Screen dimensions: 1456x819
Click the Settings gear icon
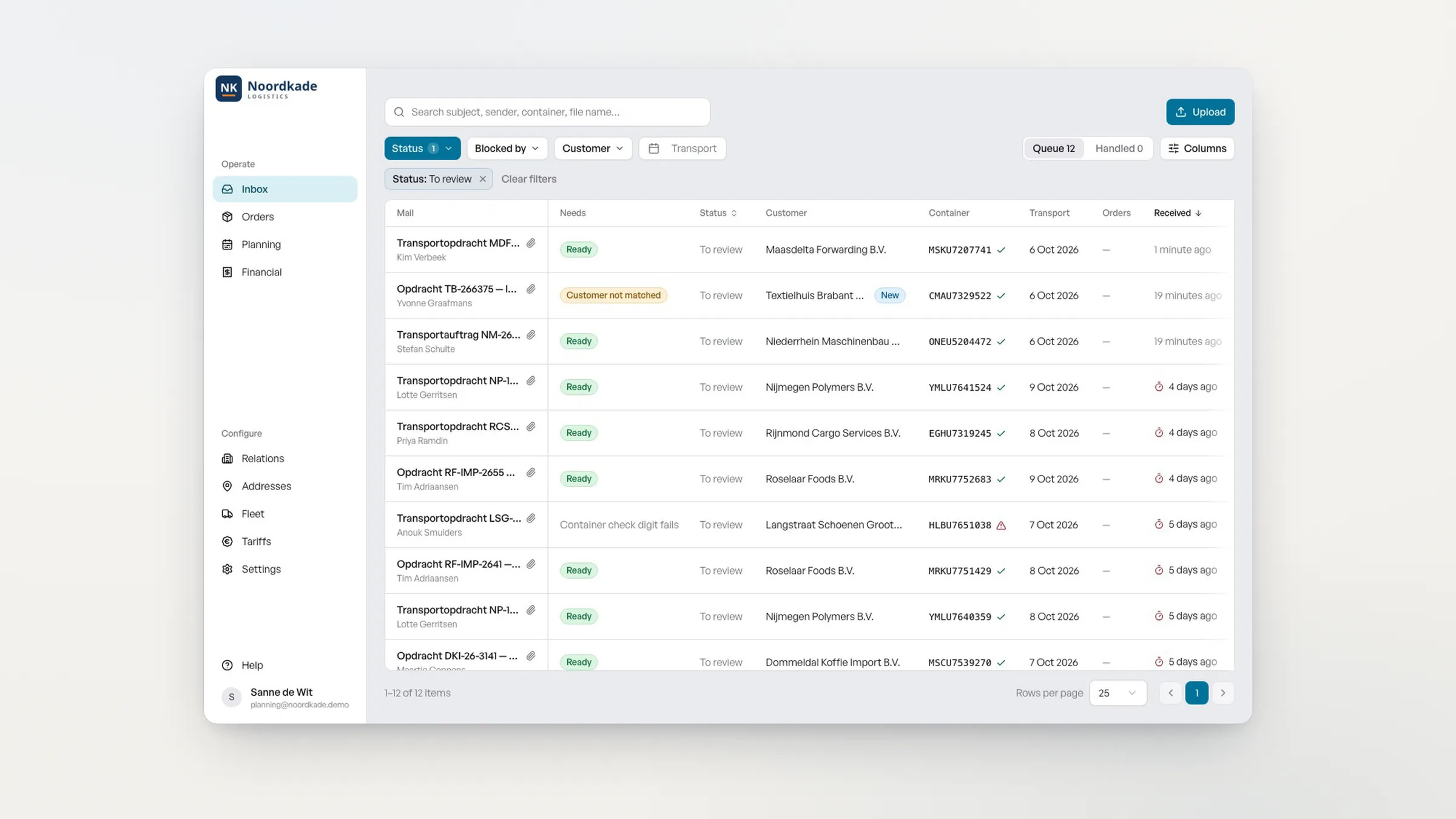227,569
